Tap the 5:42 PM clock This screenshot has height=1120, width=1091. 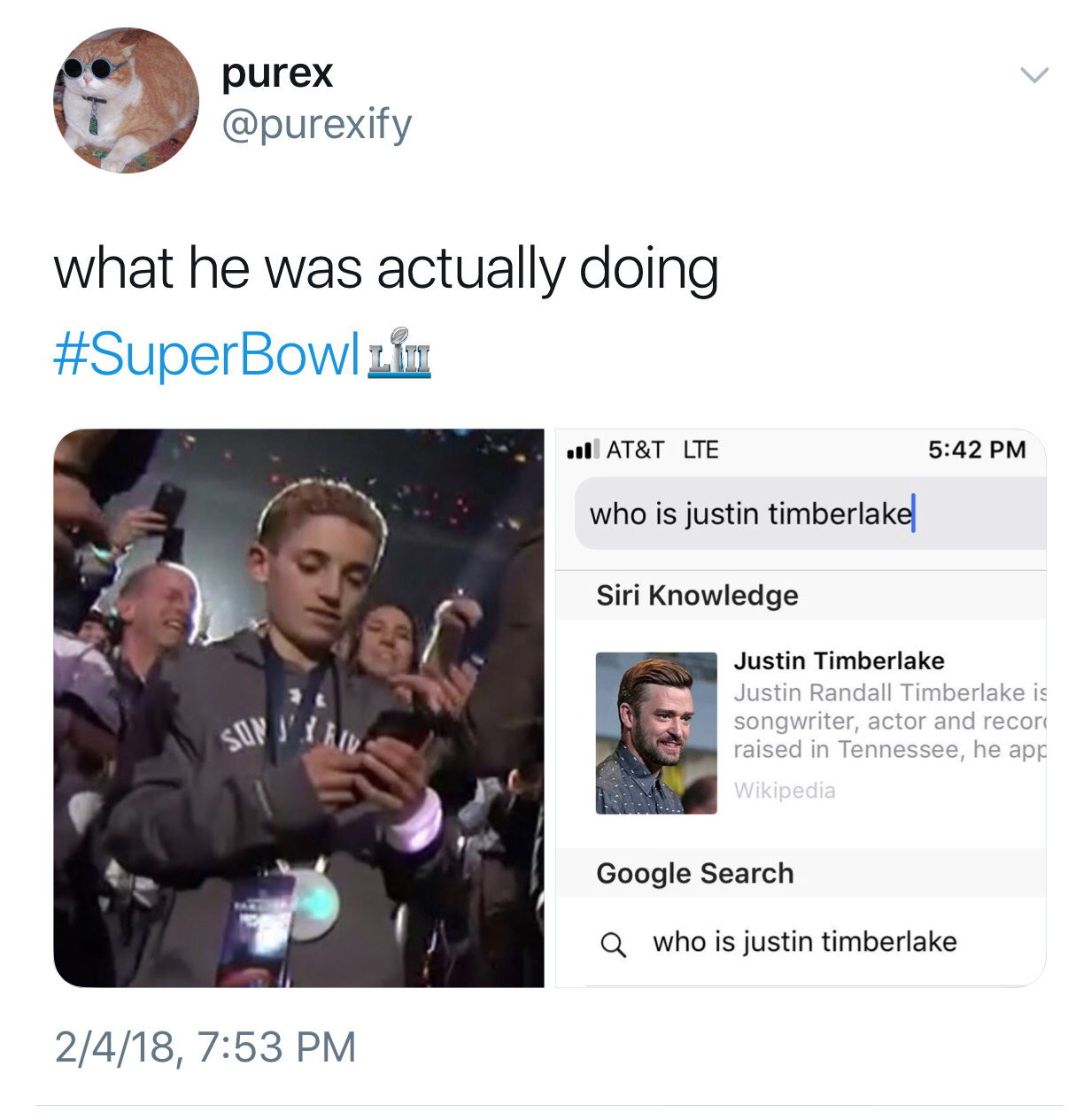coord(977,450)
